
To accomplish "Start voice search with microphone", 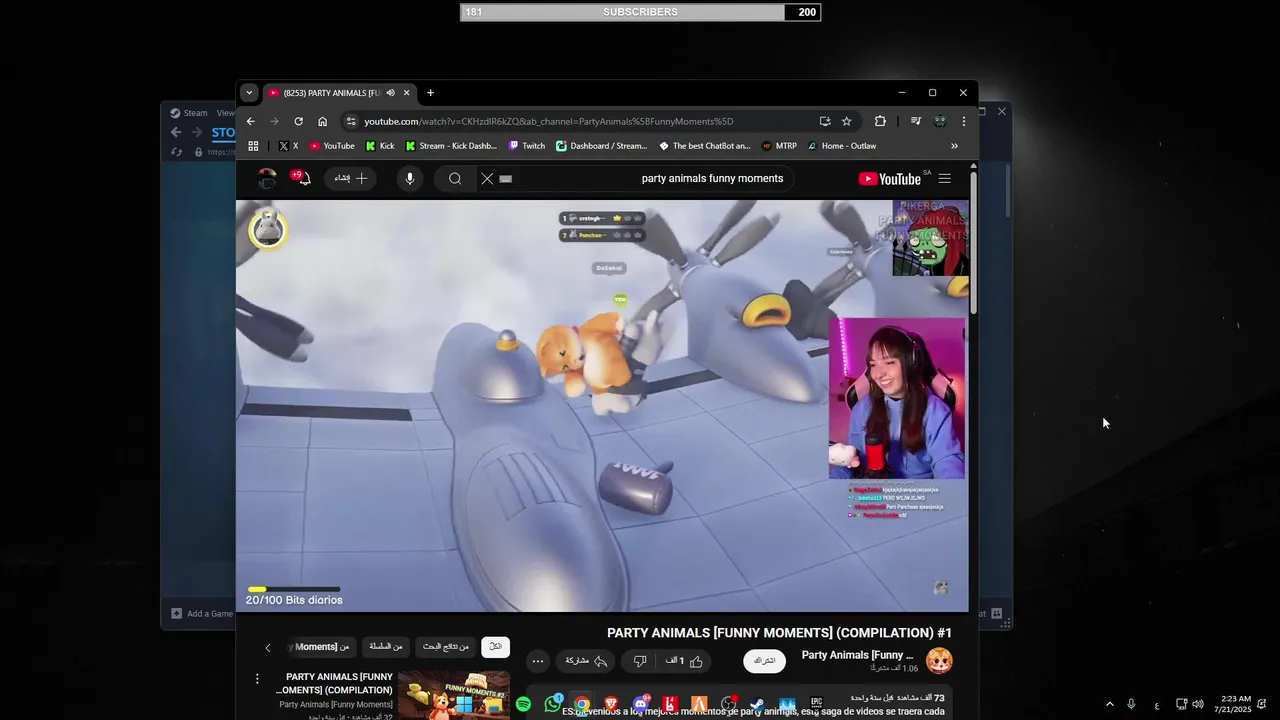I will (409, 179).
